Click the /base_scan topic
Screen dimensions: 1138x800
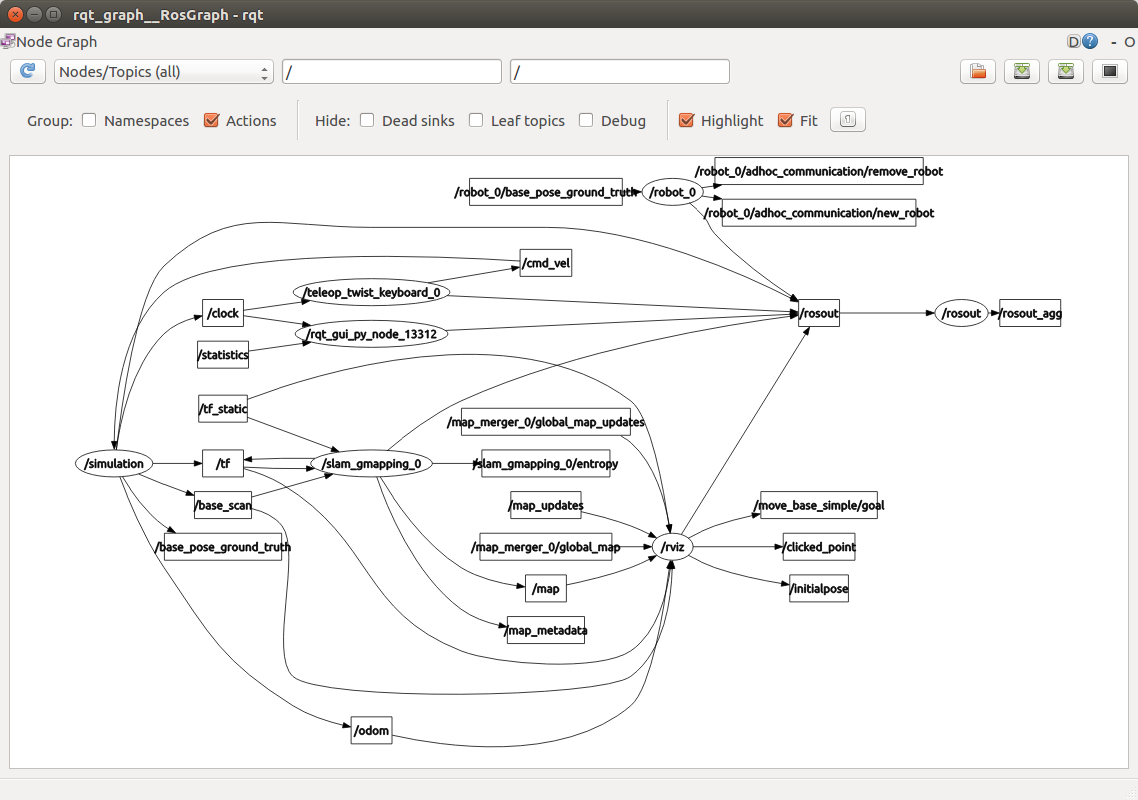[223, 505]
